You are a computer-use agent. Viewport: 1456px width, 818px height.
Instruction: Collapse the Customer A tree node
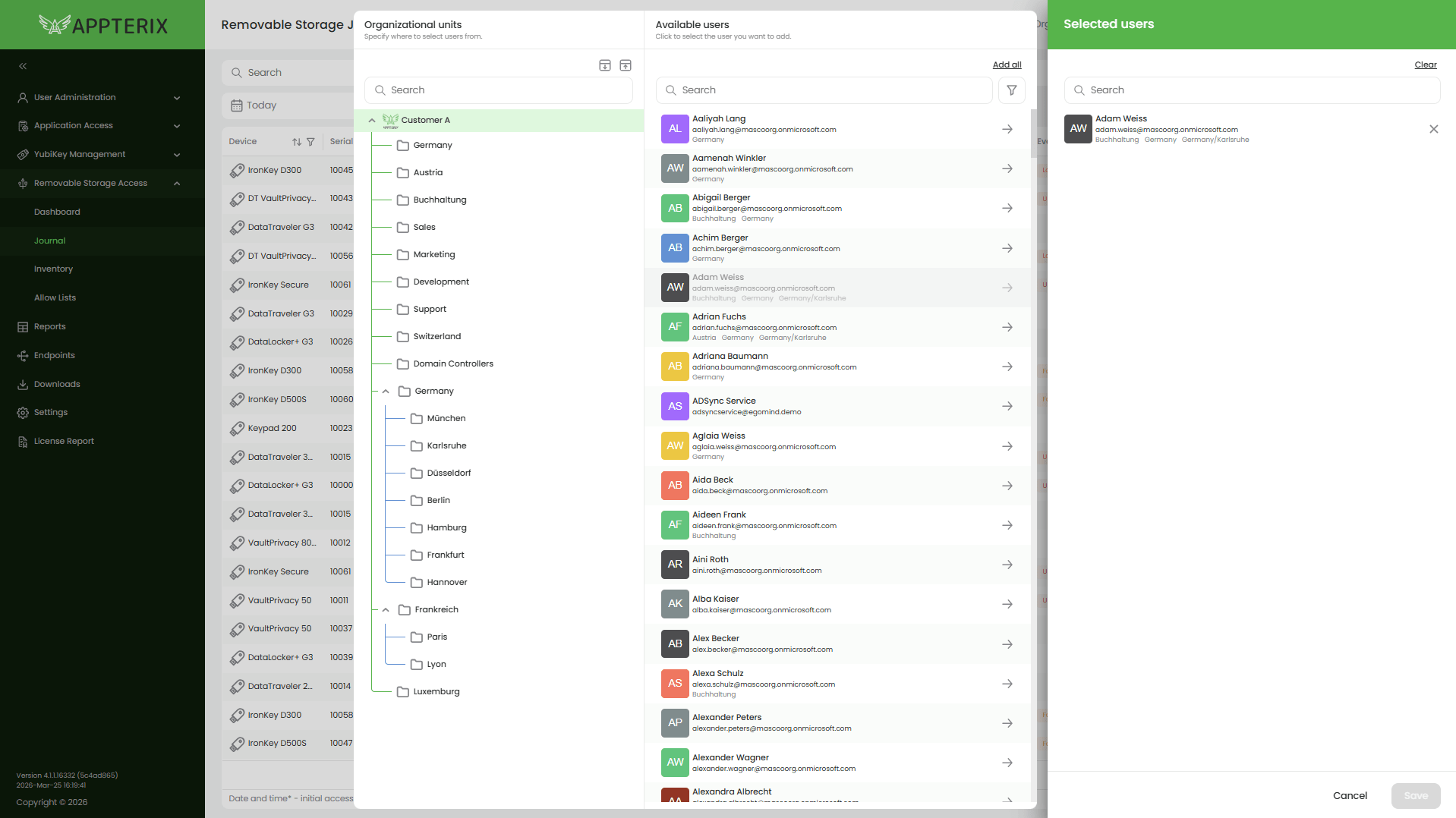(x=372, y=120)
